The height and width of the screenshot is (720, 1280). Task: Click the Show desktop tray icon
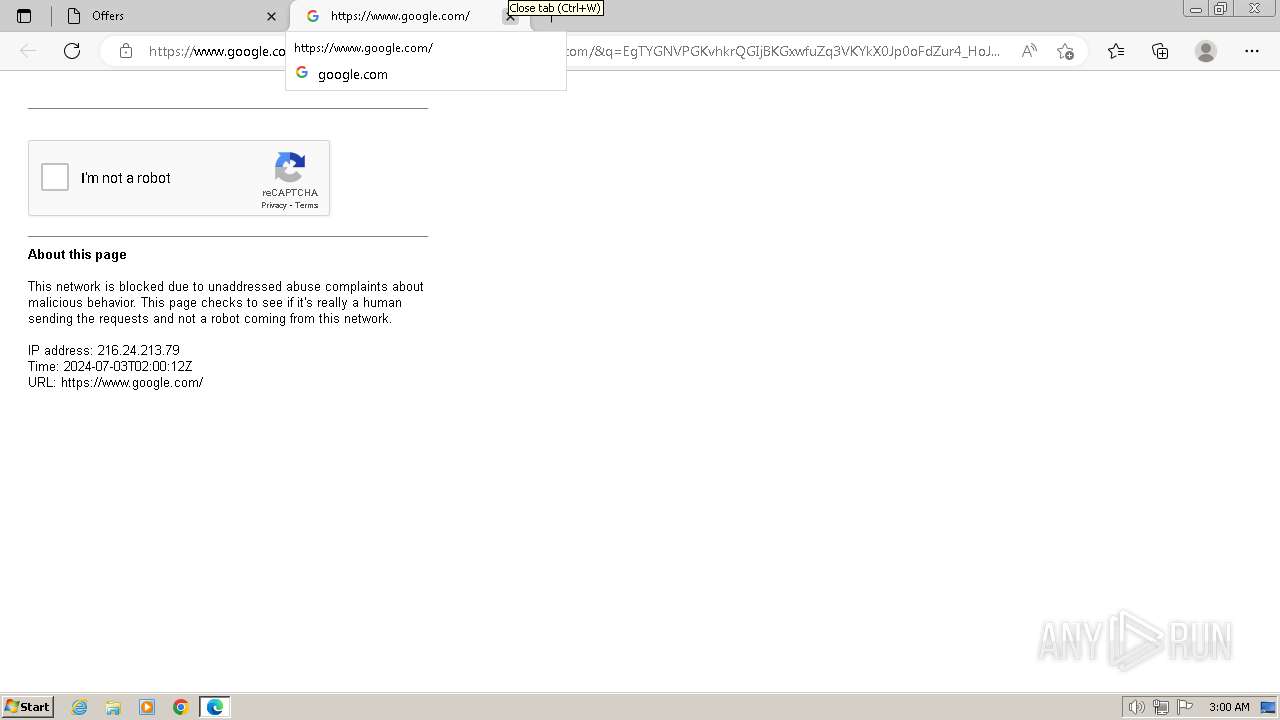coord(1269,707)
